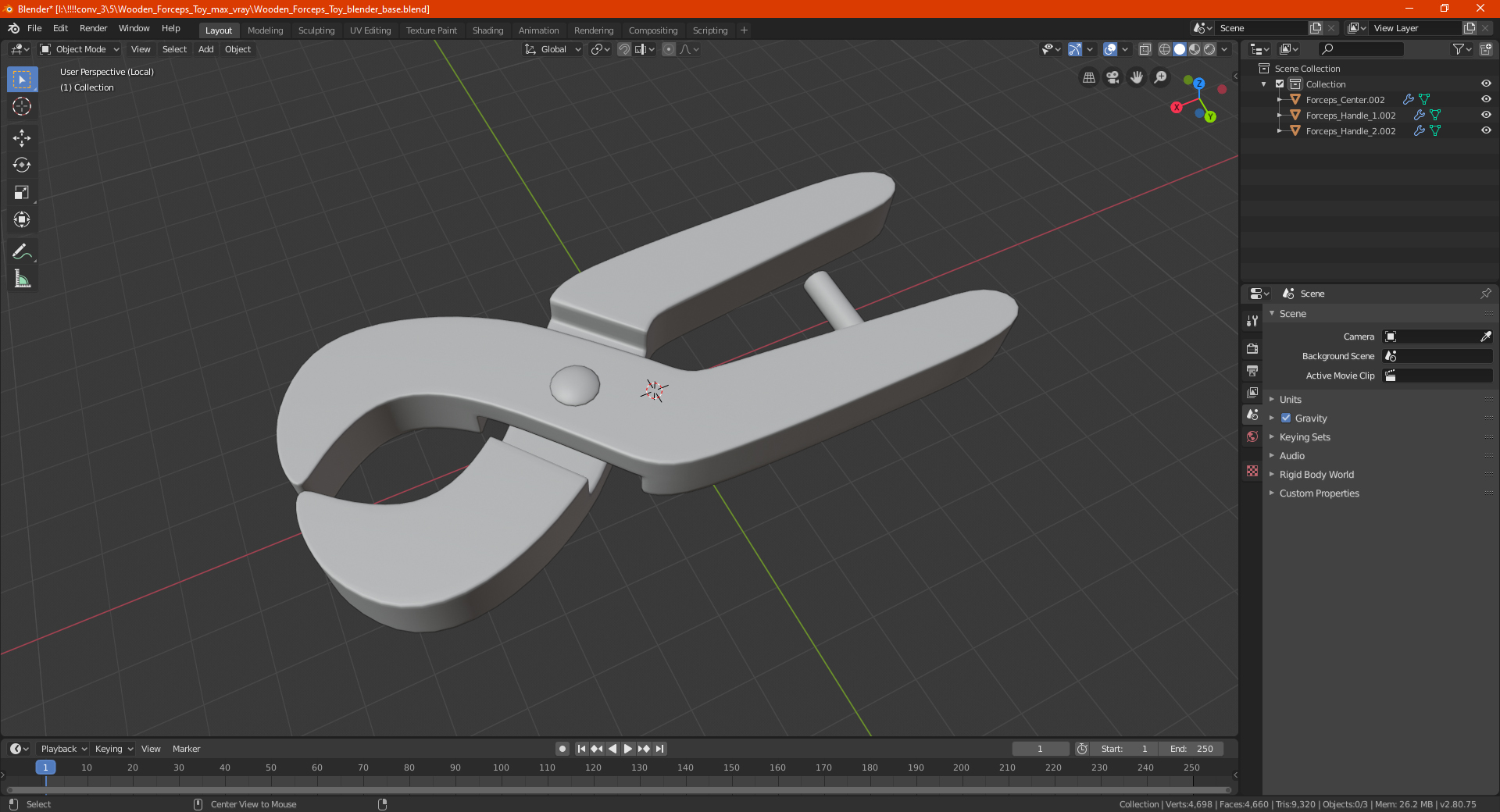Toggle X-ray mode button
The image size is (1500, 812).
click(1145, 49)
